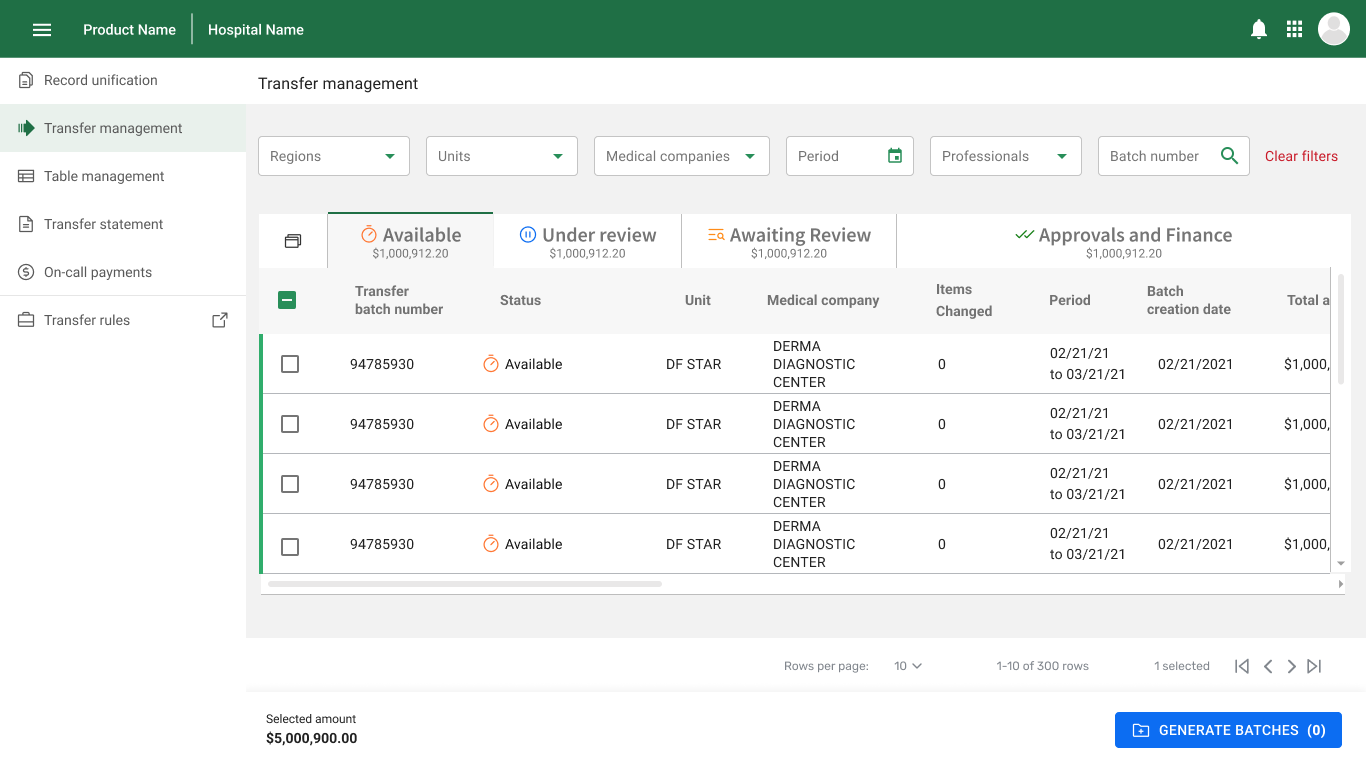The height and width of the screenshot is (768, 1366).
Task: Click the Transfer statement page icon
Action: (26, 224)
